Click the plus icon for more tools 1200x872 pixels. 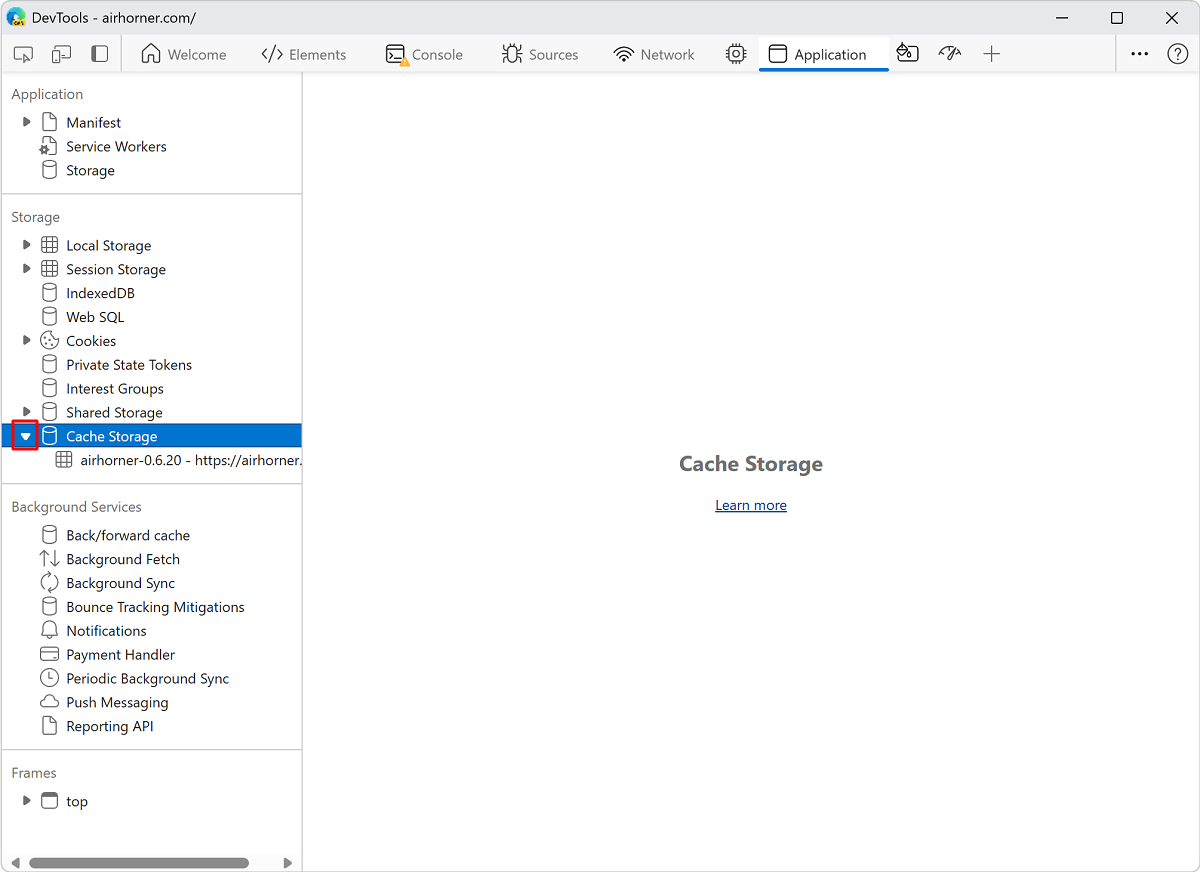coord(991,54)
